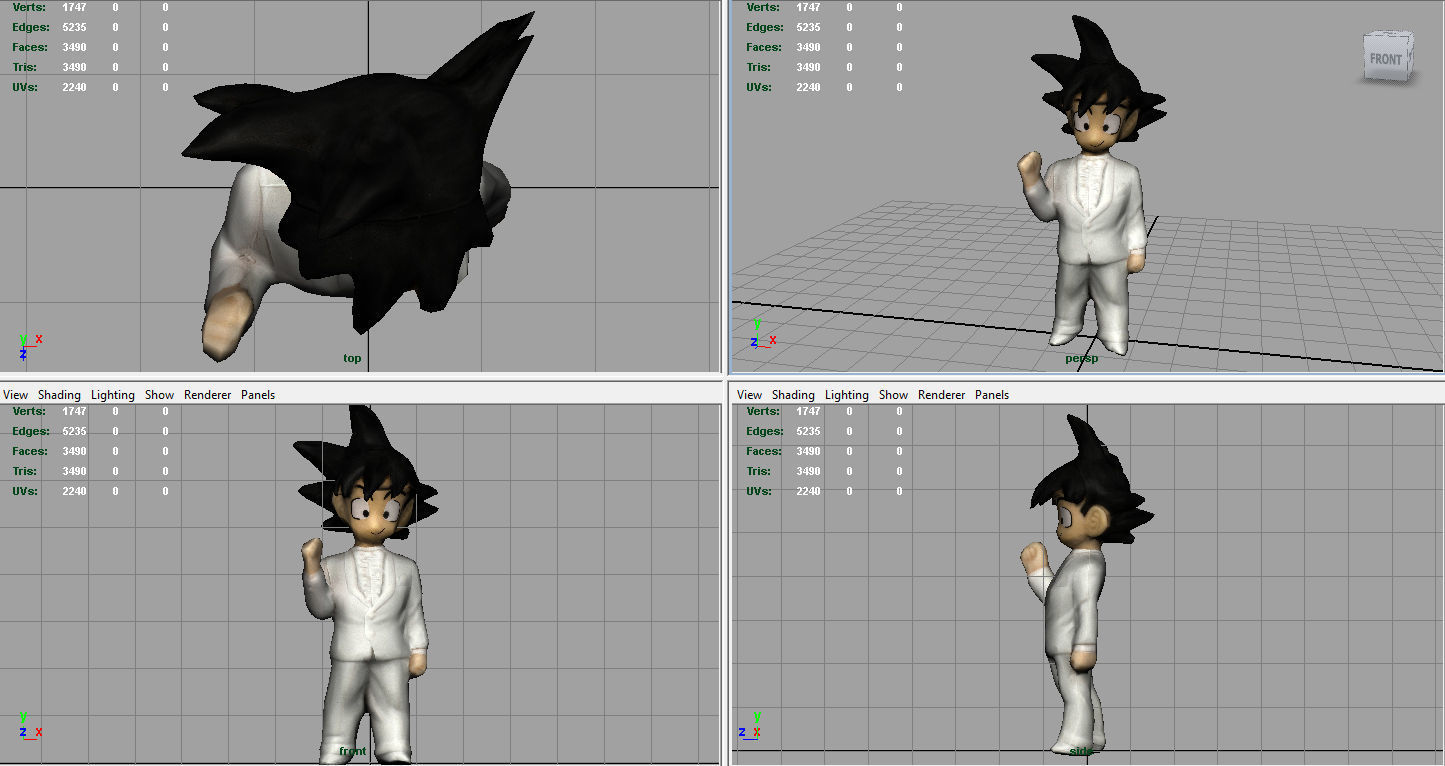The image size is (1445, 766).
Task: Open the View menu in the side panel
Action: point(749,395)
